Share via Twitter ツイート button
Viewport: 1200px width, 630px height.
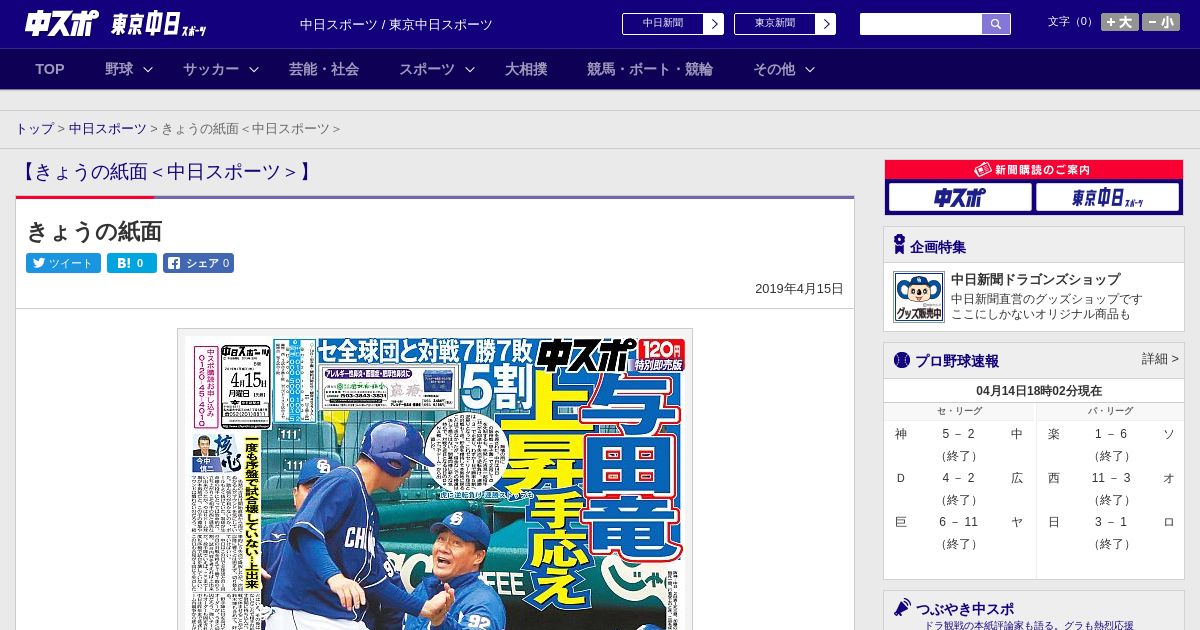click(63, 263)
